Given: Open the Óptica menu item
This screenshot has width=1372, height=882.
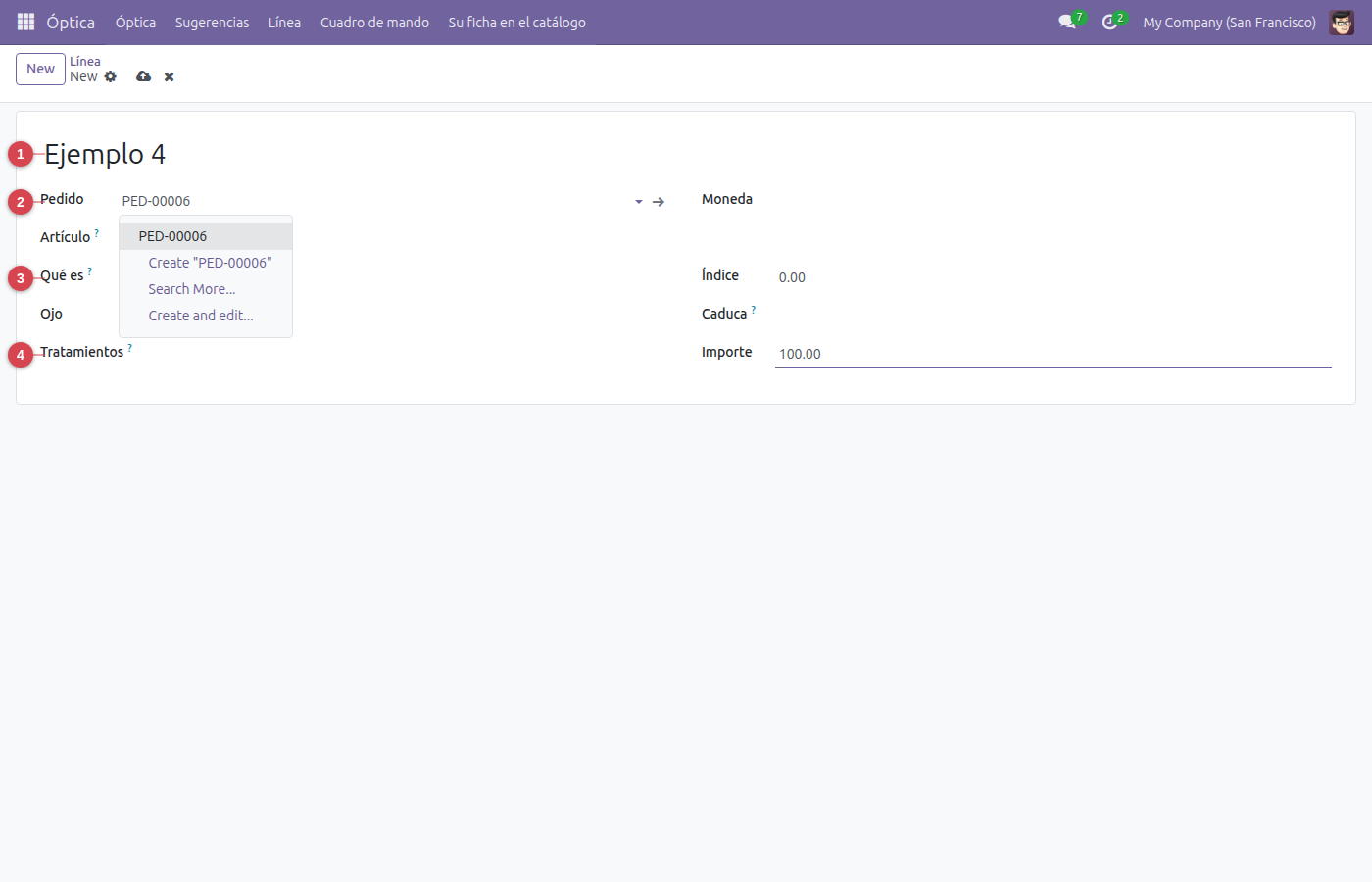Looking at the screenshot, I should pyautogui.click(x=135, y=22).
